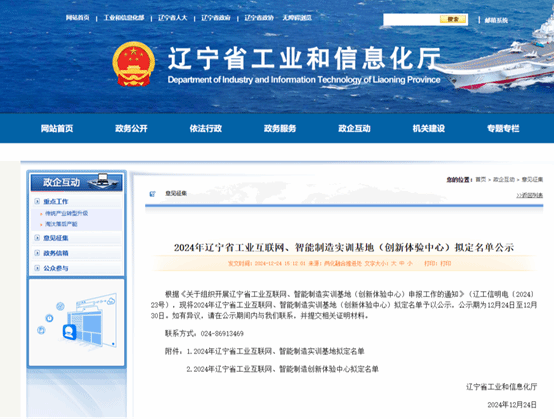
Task: Click 意见征集 in breadcrumb
Action: point(532,180)
